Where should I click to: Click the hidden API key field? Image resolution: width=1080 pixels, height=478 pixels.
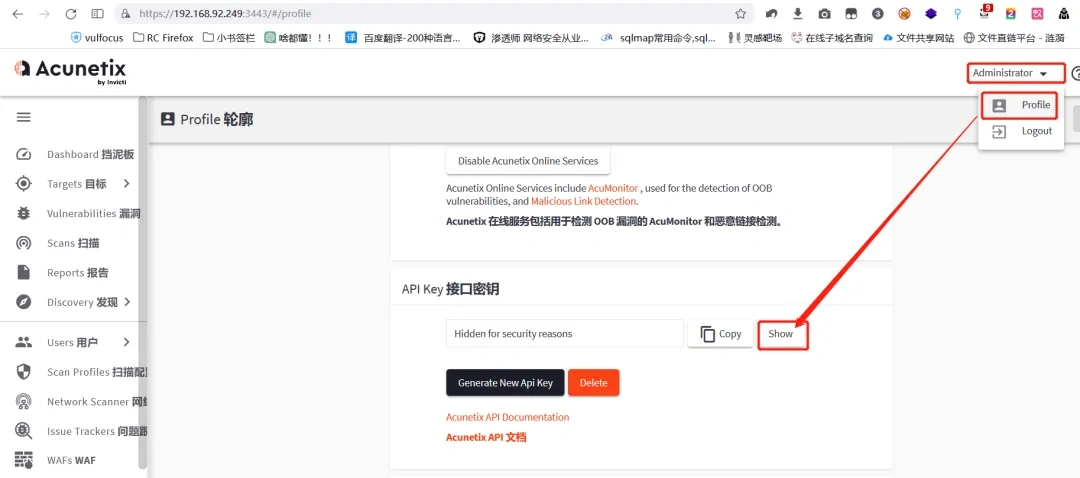pyautogui.click(x=565, y=334)
